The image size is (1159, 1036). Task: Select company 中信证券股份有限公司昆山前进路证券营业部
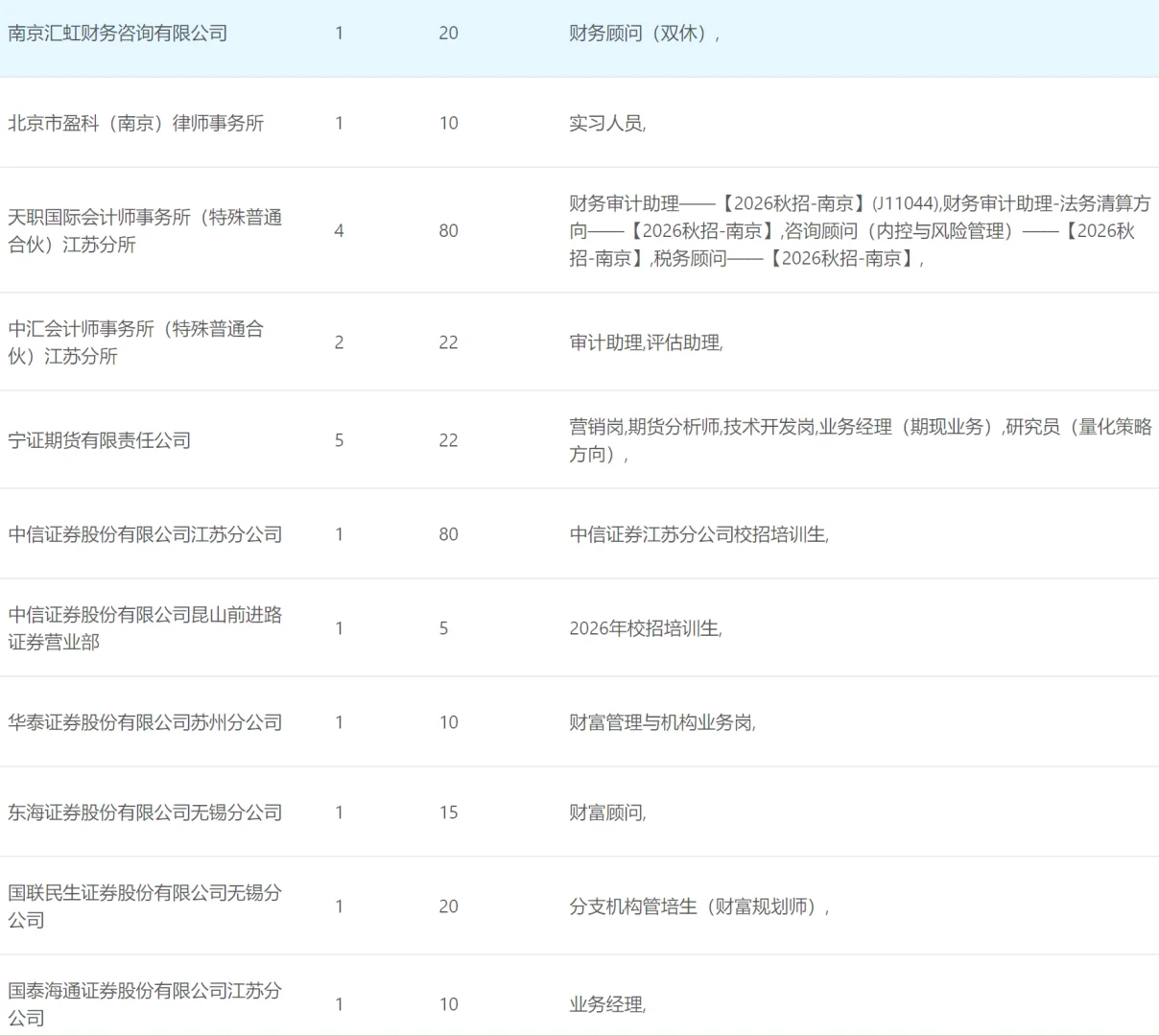coord(145,628)
